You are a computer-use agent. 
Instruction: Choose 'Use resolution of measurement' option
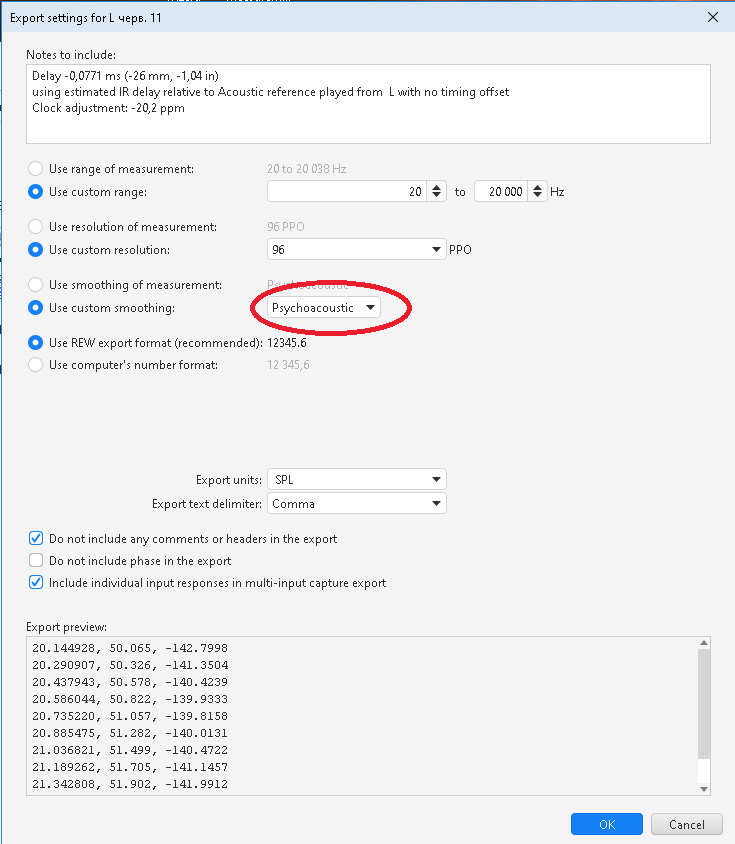point(37,227)
